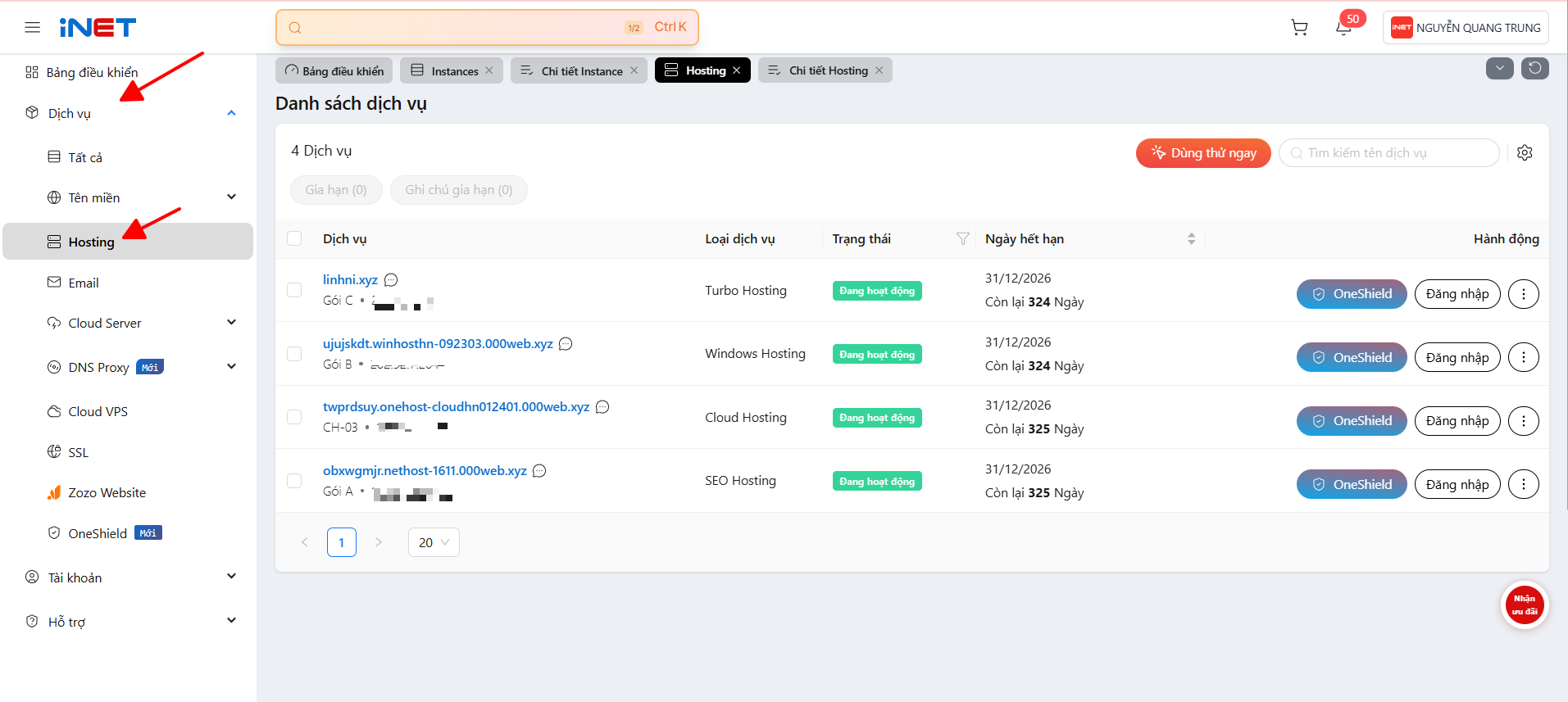Tick checkbox for twprdsuy.onehost row
This screenshot has width=1568, height=702.
point(294,417)
